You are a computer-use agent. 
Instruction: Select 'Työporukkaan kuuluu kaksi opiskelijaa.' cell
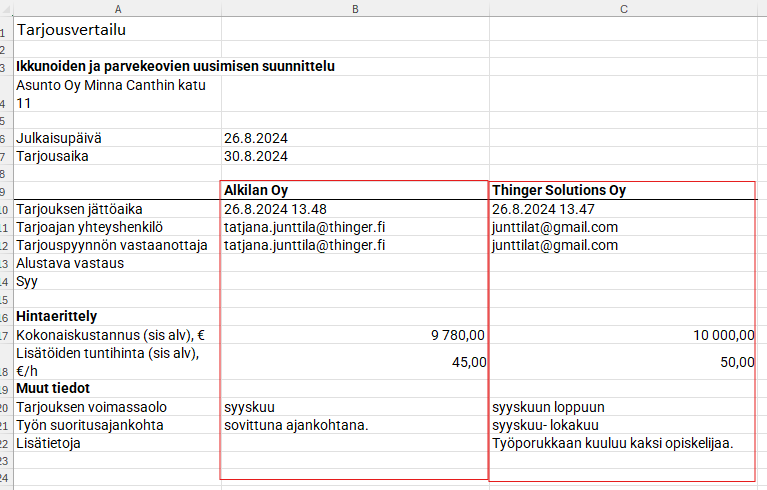tap(624, 443)
